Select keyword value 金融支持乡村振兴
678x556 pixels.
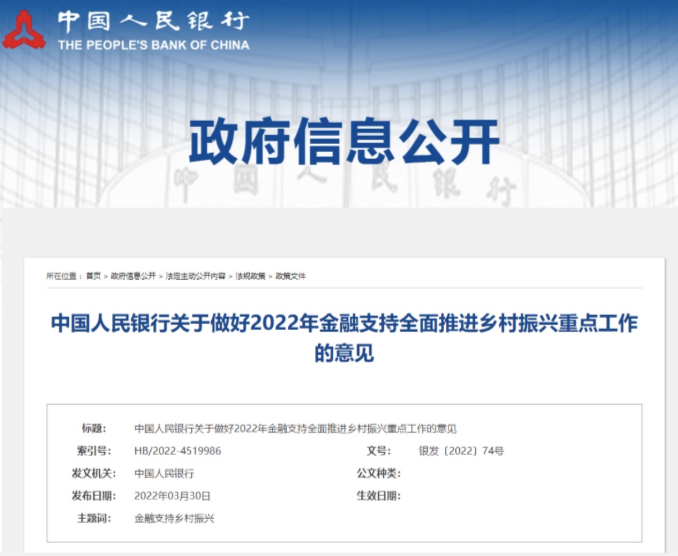coord(174,518)
